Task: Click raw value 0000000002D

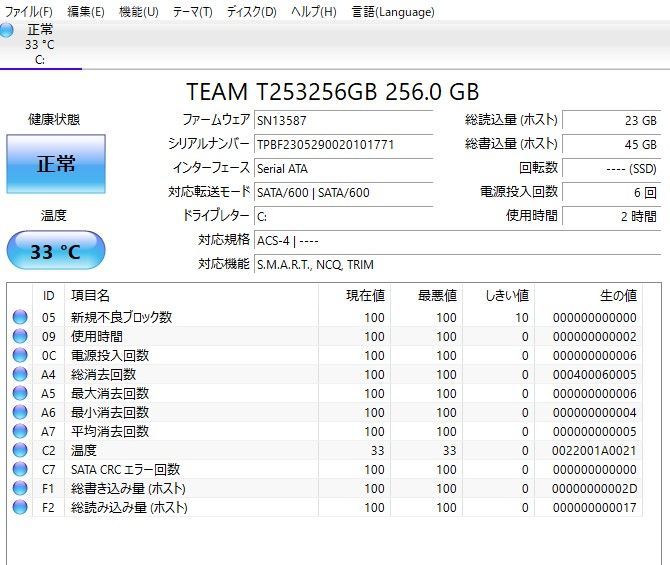Action: click(x=594, y=488)
